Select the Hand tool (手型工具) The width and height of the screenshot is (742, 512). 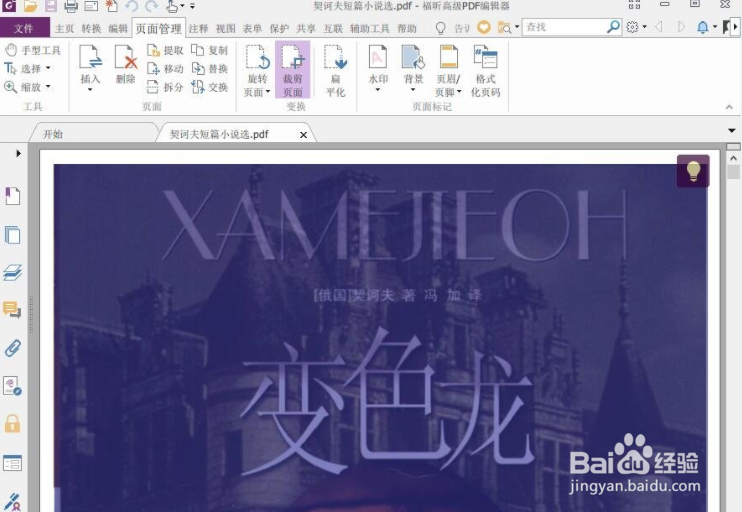[x=33, y=50]
